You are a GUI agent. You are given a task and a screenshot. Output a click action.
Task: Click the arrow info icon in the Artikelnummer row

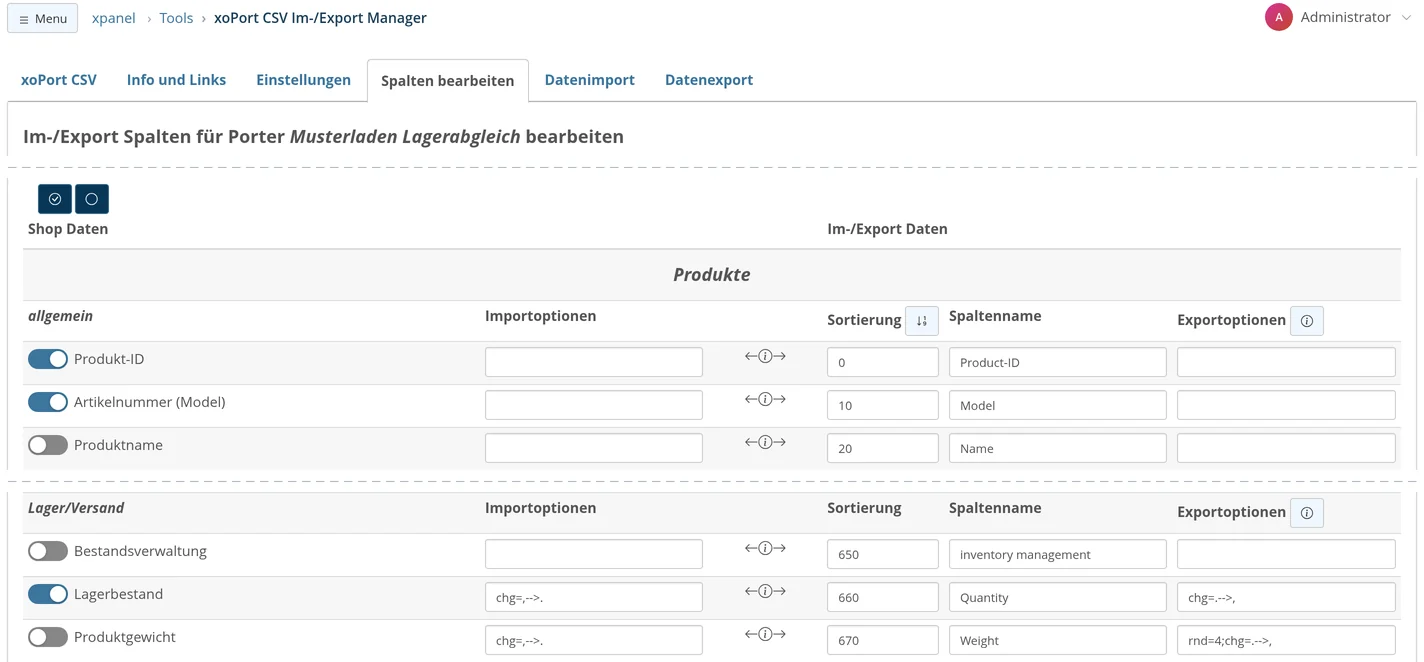[x=765, y=399]
